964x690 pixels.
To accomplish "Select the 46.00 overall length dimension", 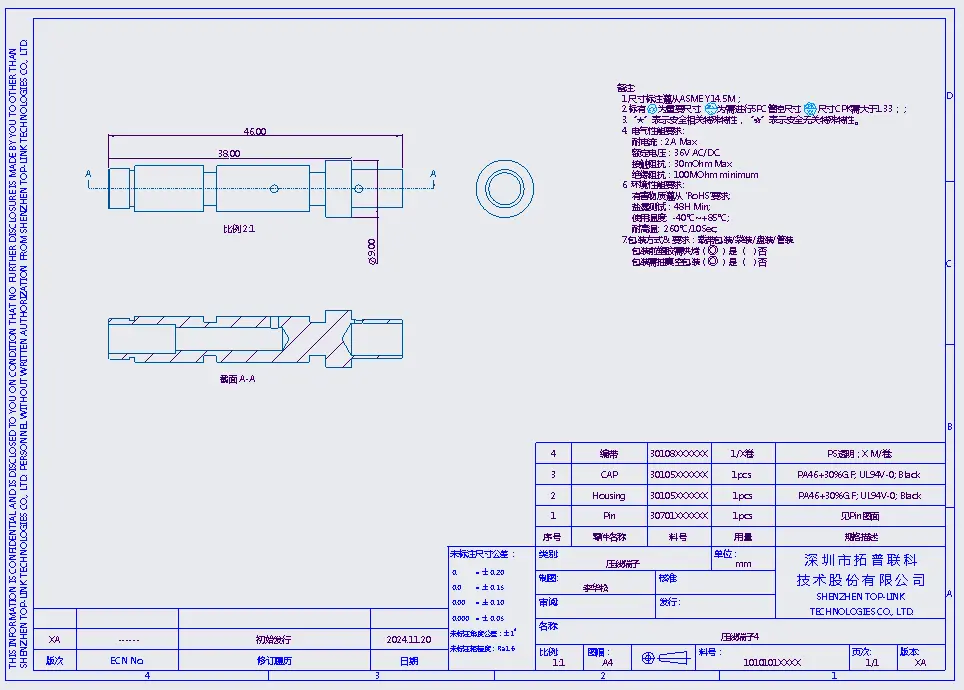I will point(255,131).
